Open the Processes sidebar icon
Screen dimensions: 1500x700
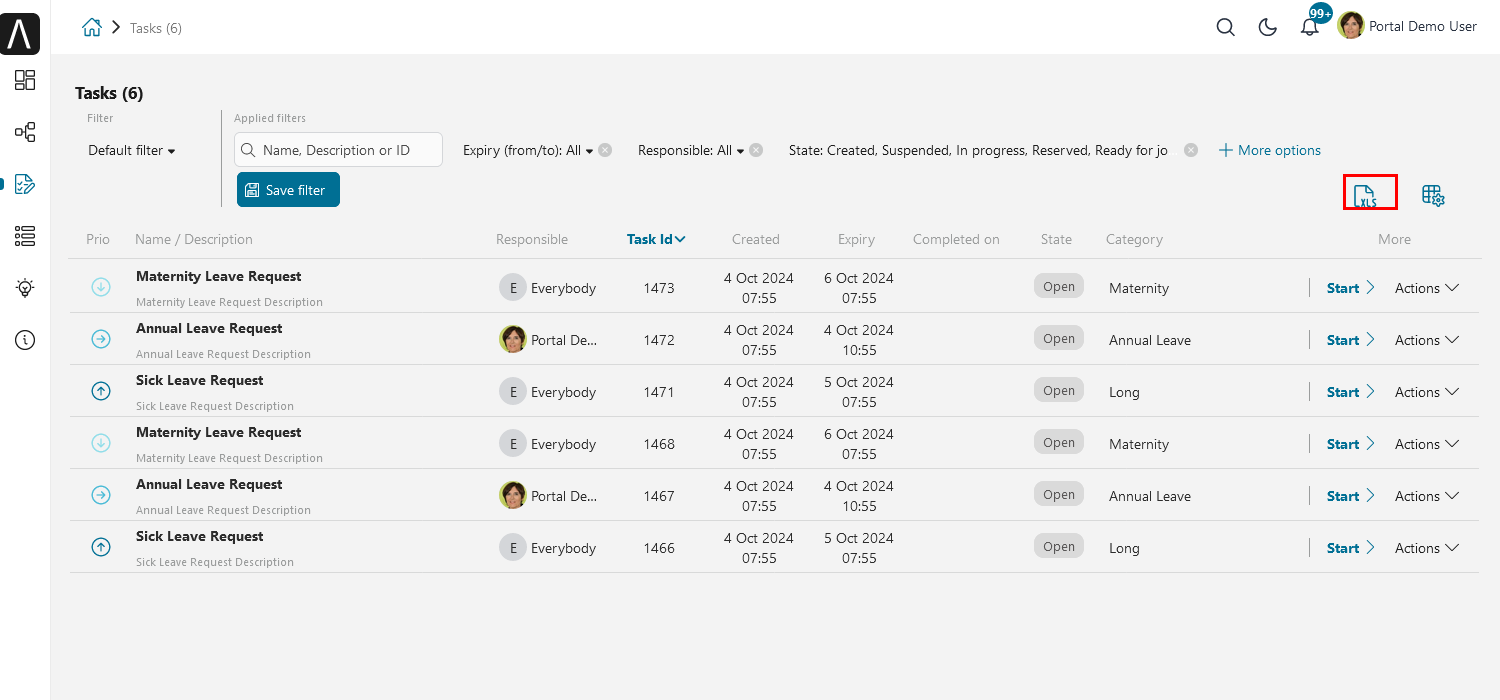click(x=25, y=132)
